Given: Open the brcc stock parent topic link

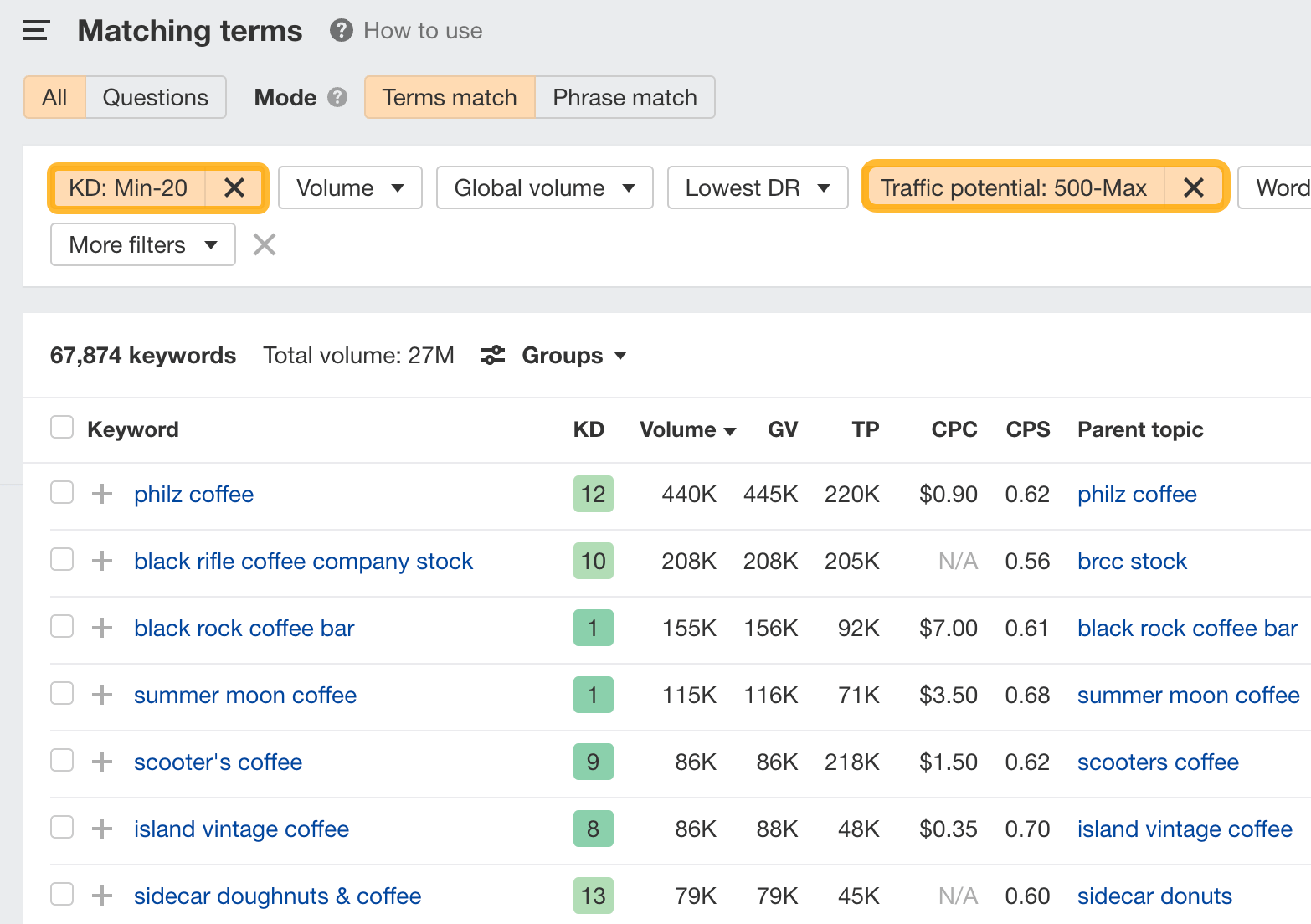Looking at the screenshot, I should tap(1132, 561).
